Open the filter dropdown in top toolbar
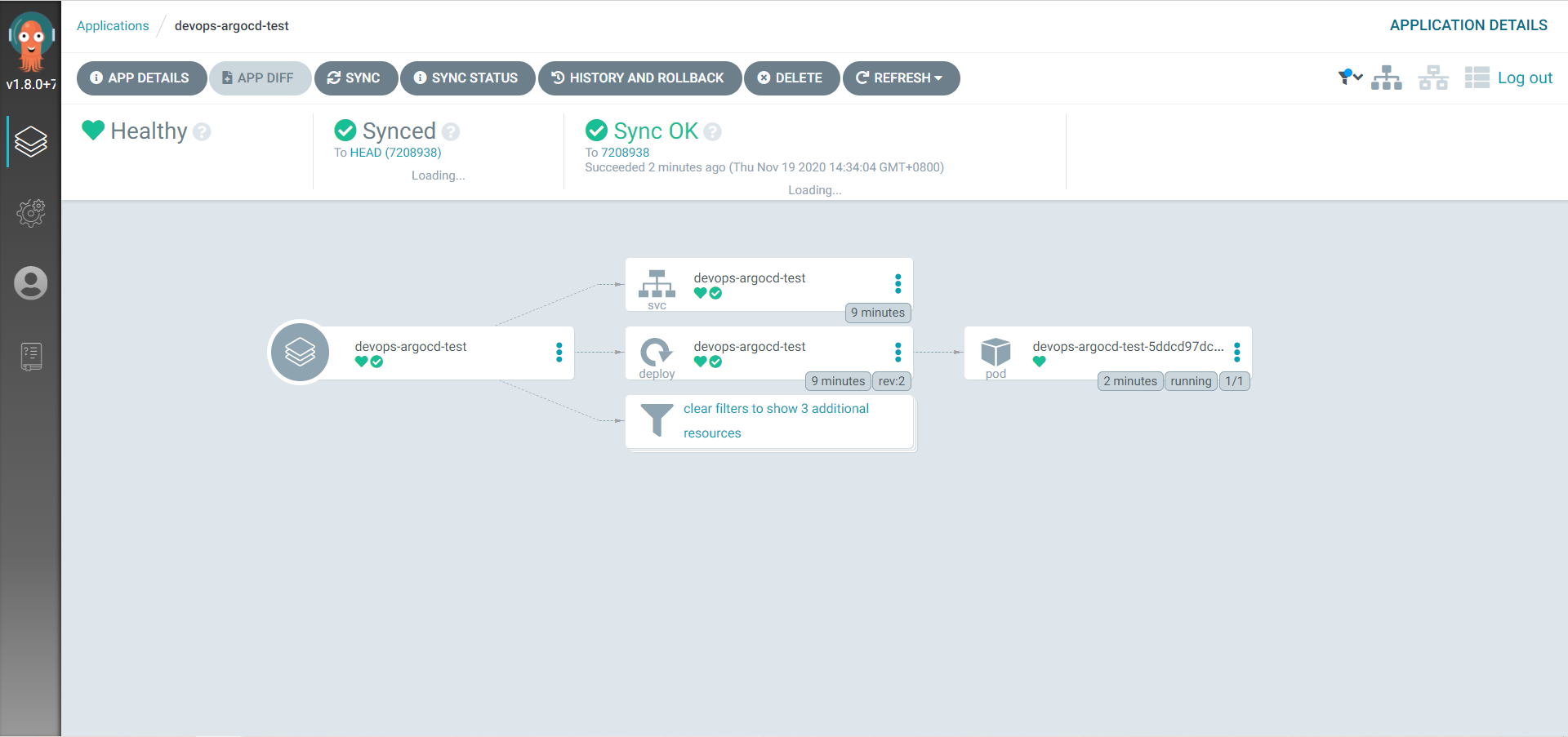This screenshot has height=737, width=1568. [1350, 78]
